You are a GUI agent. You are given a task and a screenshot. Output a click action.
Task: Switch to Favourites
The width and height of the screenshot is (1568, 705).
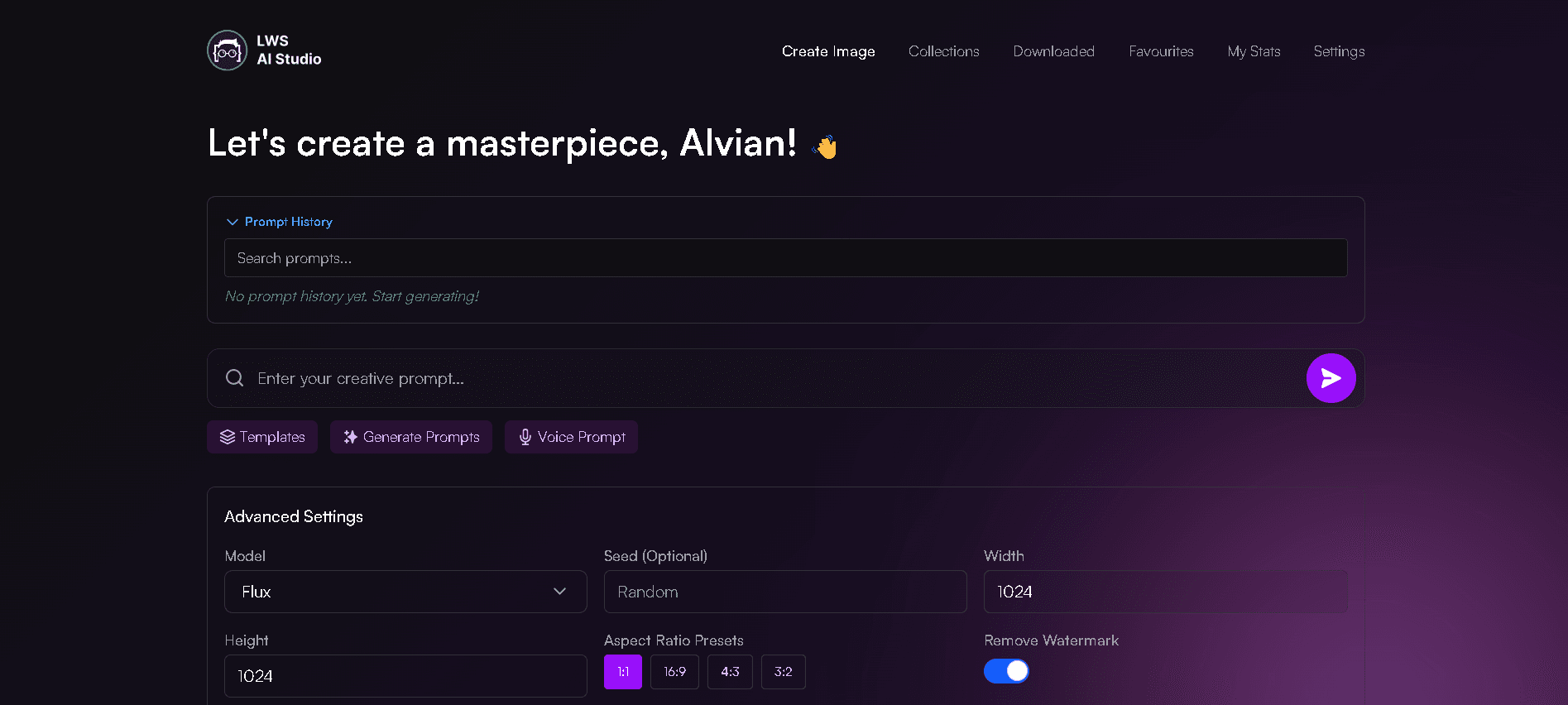tap(1161, 51)
